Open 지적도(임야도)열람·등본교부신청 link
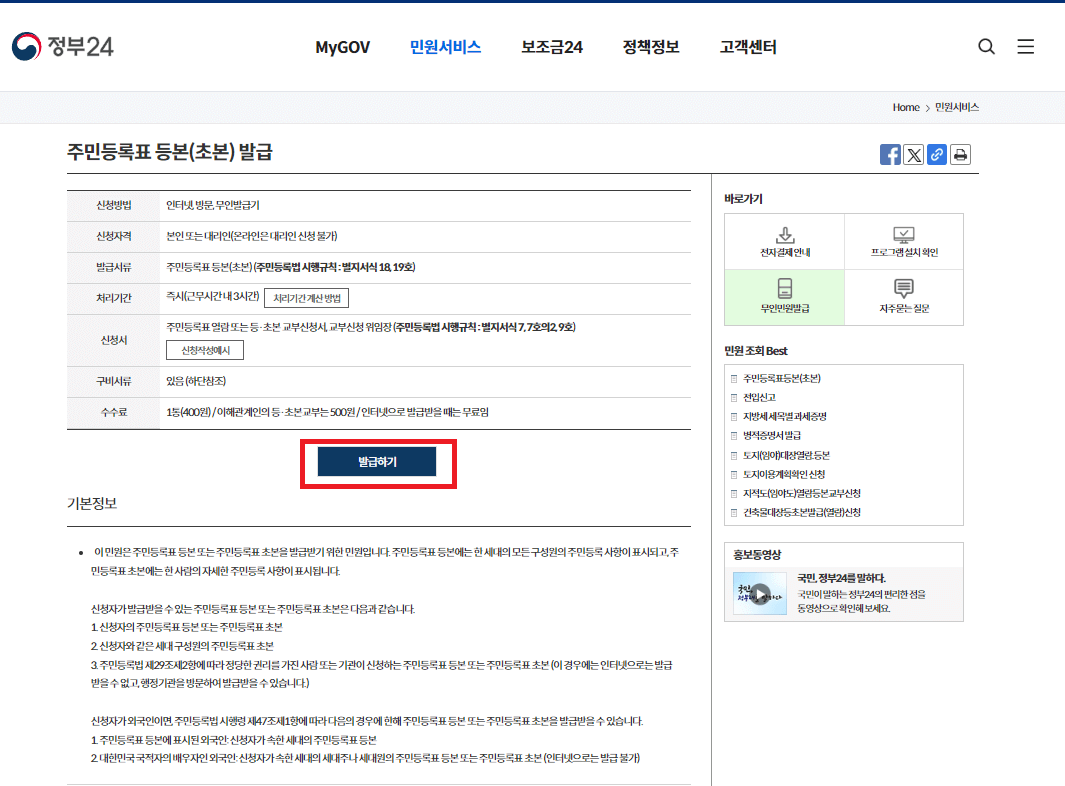This screenshot has width=1065, height=786. coord(801,493)
